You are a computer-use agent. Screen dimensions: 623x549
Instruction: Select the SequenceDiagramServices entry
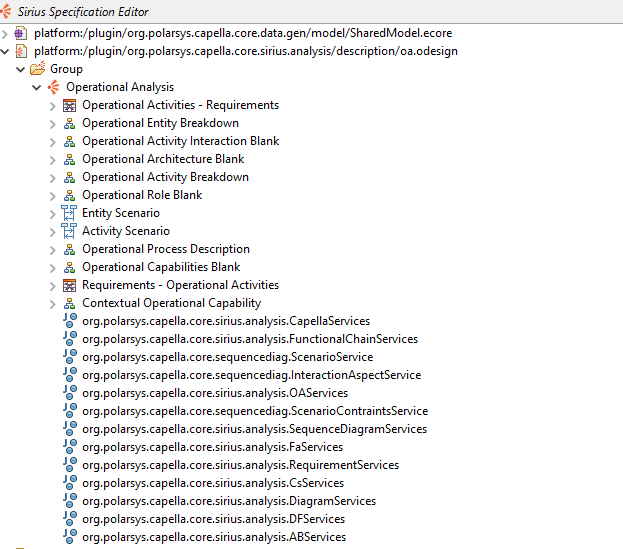254,429
